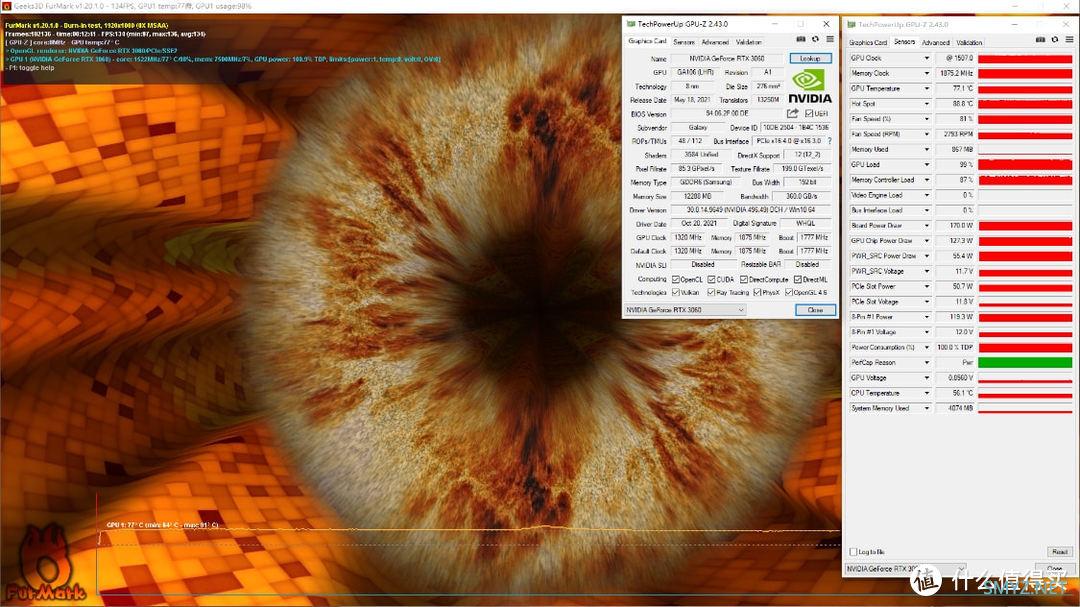Toggle the PhysX checkbox
Viewport: 1080px width, 607px height.
pyautogui.click(x=758, y=293)
